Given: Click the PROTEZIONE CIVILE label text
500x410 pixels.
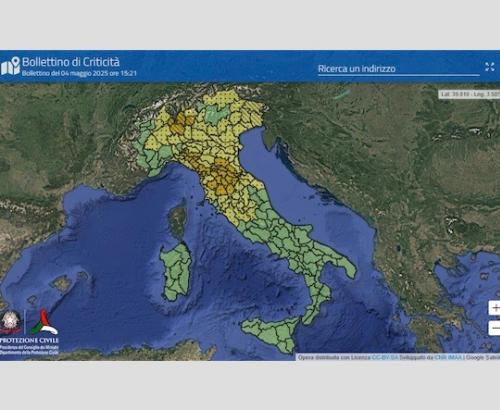Looking at the screenshot, I should pyautogui.click(x=29, y=340).
